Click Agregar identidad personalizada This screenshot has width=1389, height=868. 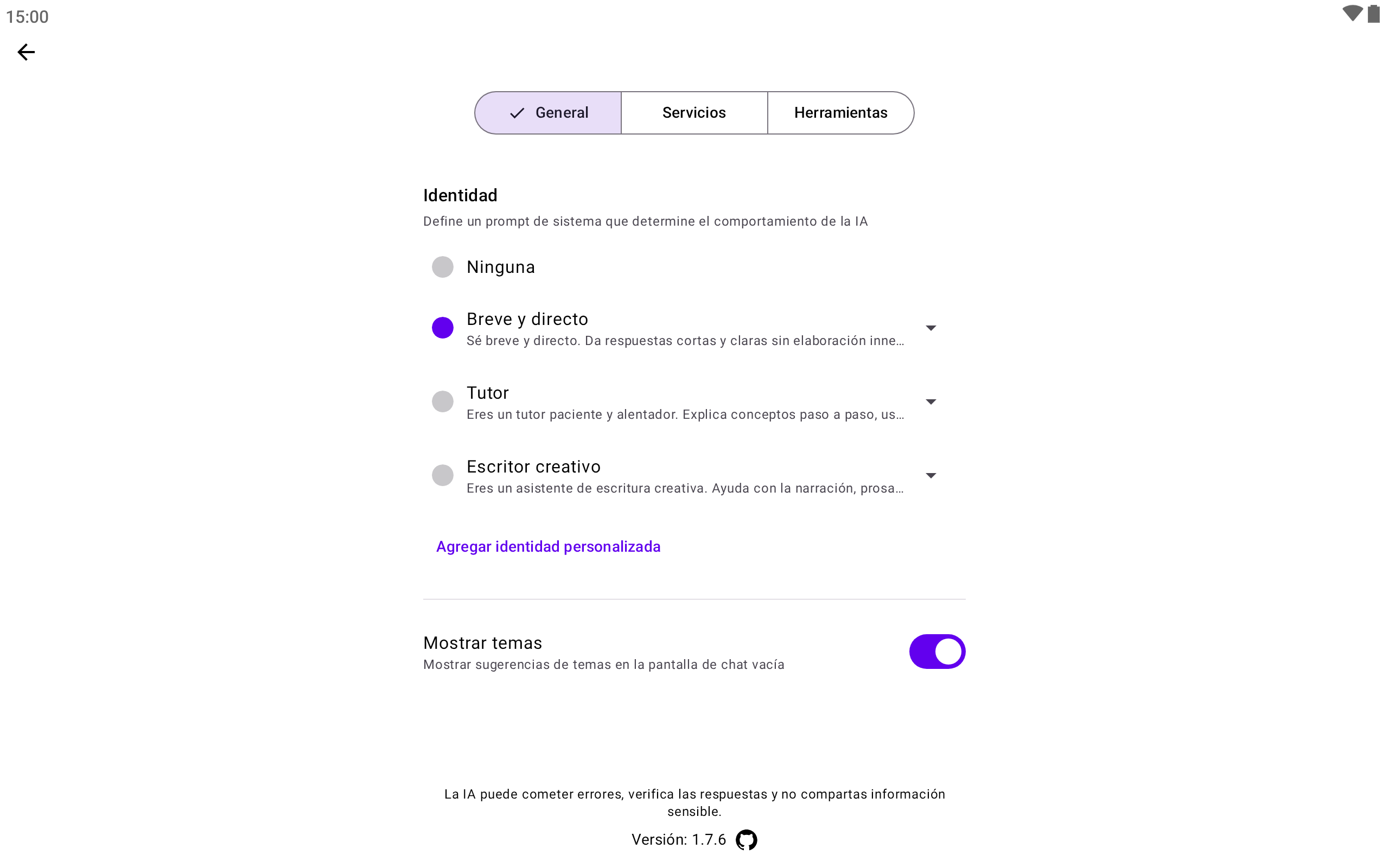tap(548, 546)
